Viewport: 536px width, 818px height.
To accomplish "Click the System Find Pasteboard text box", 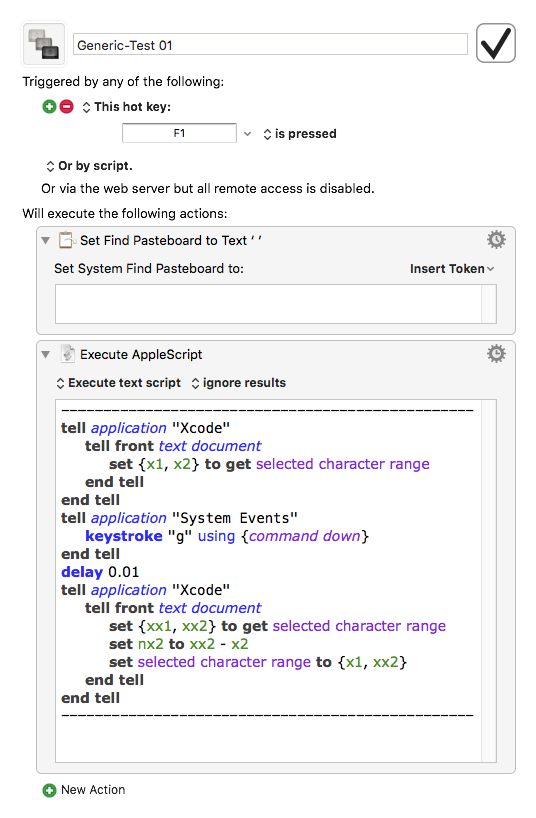I will click(x=276, y=304).
